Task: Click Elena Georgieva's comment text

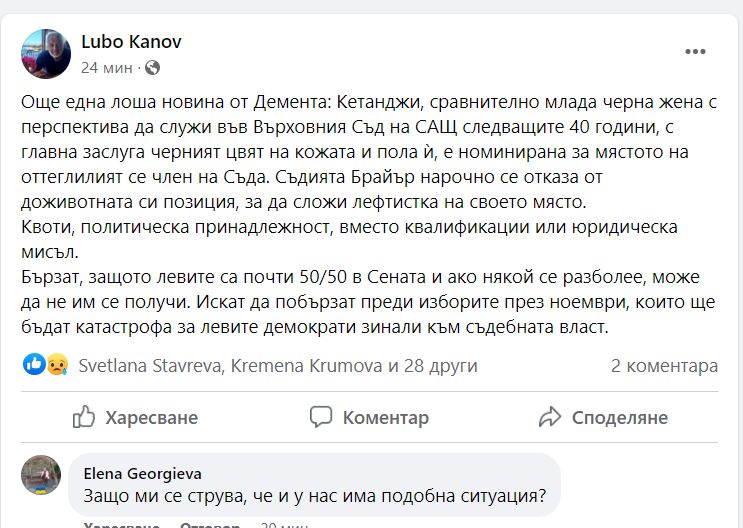Action: (x=314, y=493)
